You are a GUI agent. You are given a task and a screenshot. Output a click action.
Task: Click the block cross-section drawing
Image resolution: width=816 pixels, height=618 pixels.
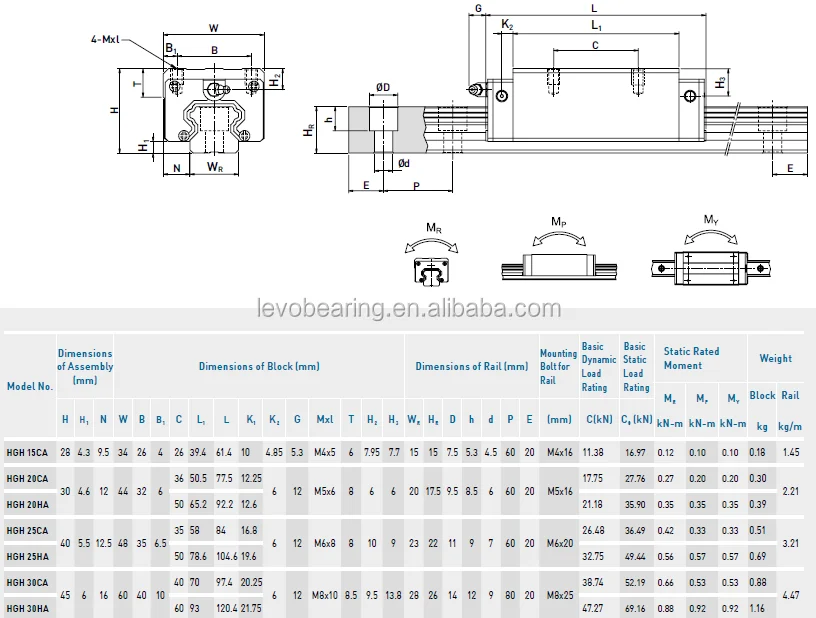(210, 108)
